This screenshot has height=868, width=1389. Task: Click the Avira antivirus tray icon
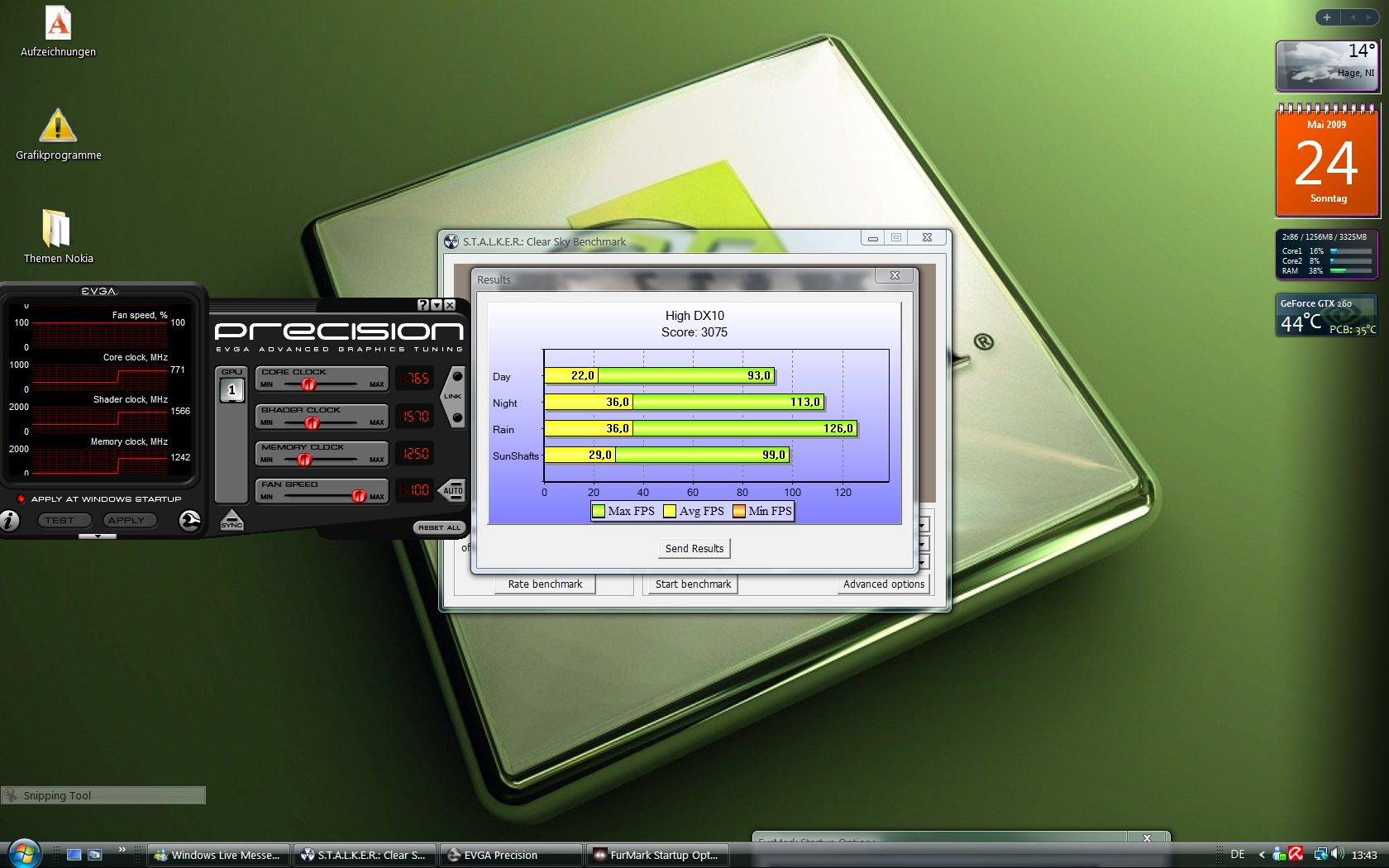(1296, 854)
